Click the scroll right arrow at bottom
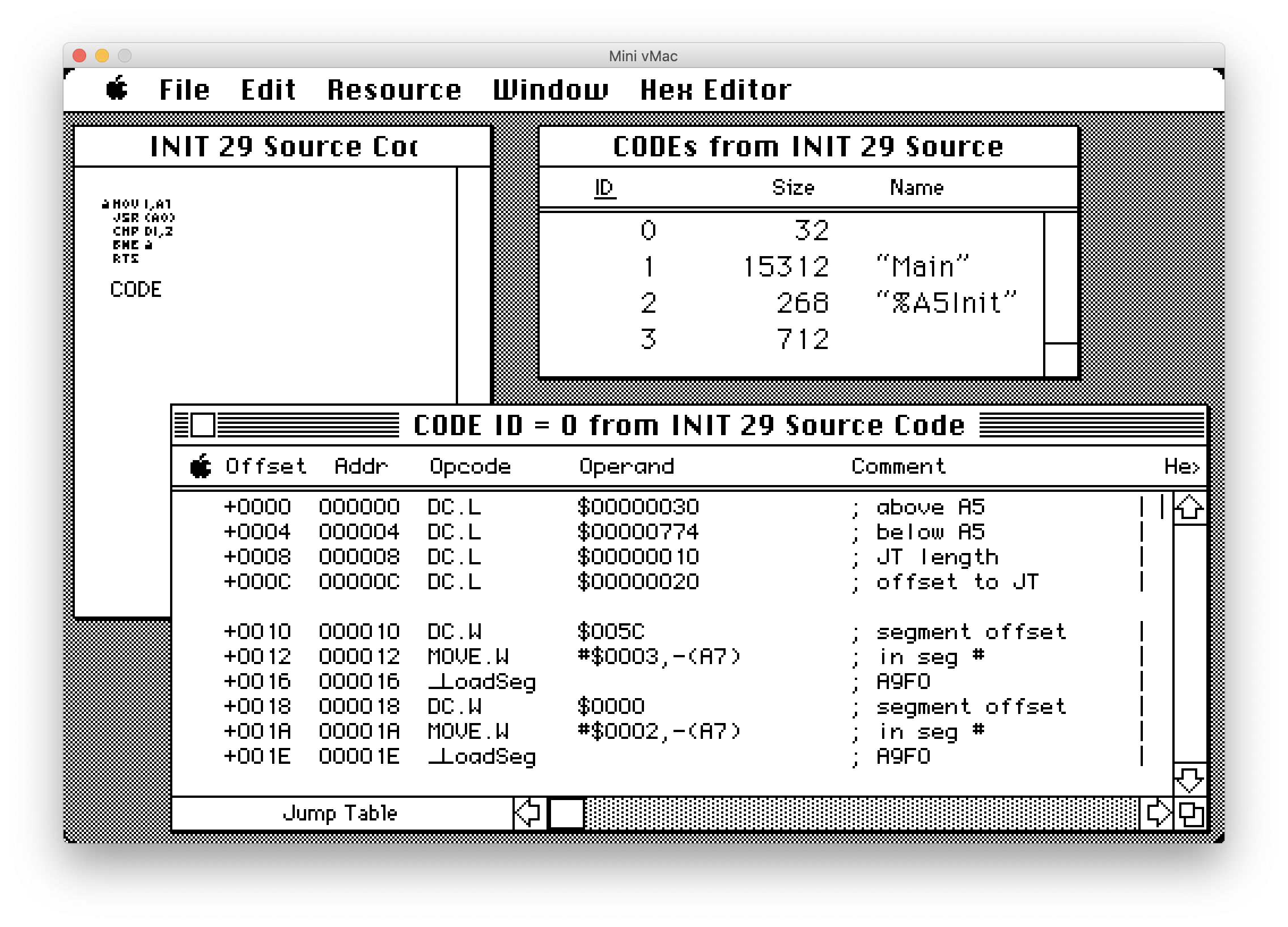The width and height of the screenshot is (1288, 927). (x=1157, y=813)
